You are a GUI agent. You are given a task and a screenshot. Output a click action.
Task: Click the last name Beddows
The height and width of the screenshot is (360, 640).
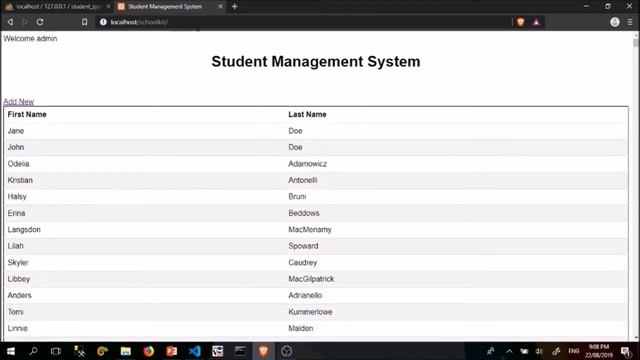[x=304, y=213]
